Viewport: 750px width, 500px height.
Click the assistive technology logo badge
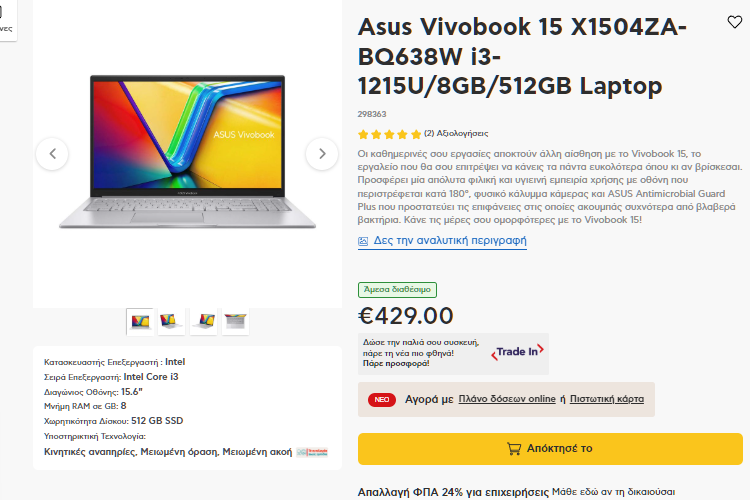[312, 452]
